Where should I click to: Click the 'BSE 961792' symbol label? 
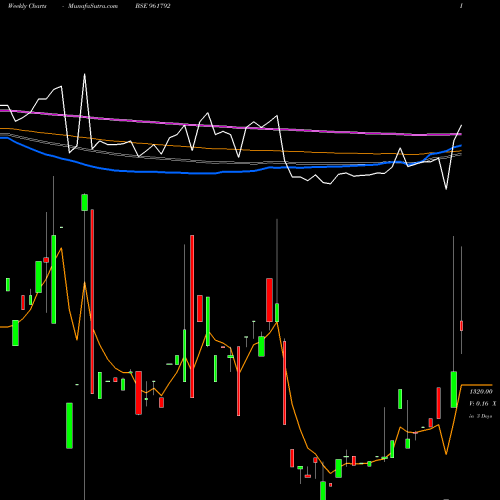[153, 6]
